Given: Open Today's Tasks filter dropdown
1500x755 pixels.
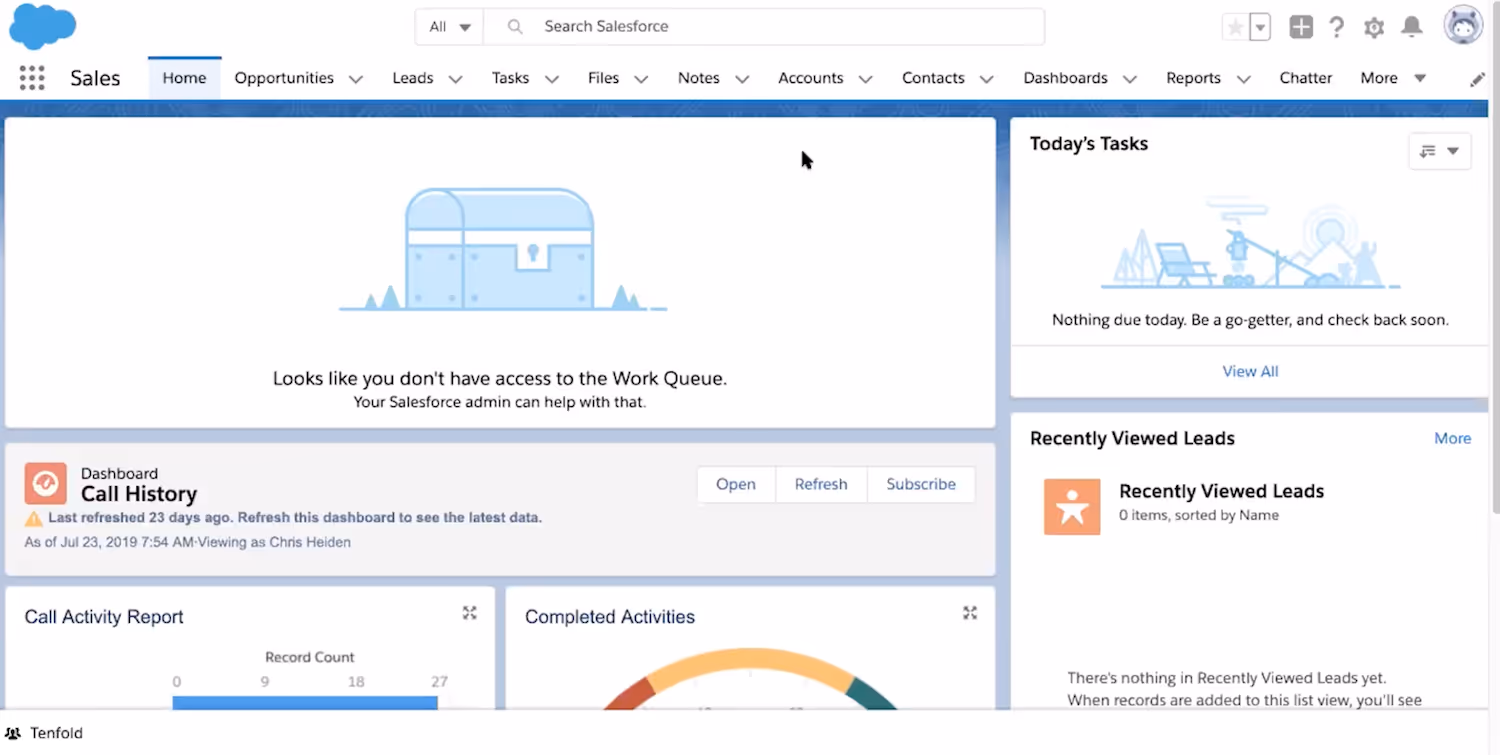Looking at the screenshot, I should point(1440,151).
